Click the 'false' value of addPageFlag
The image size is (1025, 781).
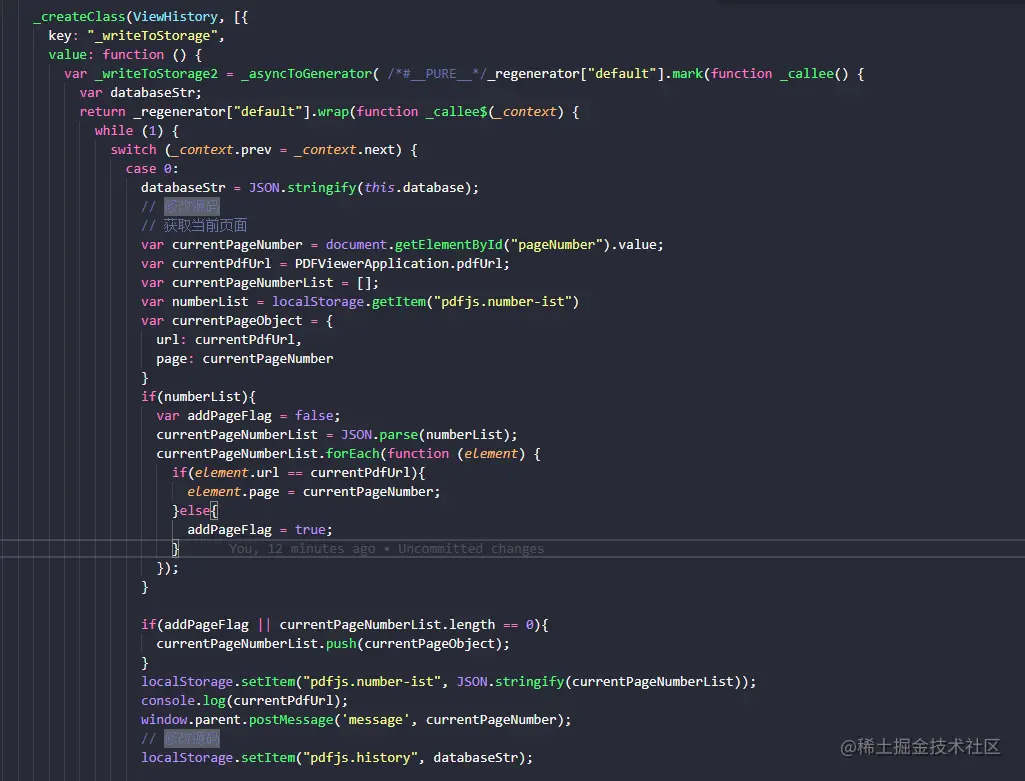(x=314, y=415)
